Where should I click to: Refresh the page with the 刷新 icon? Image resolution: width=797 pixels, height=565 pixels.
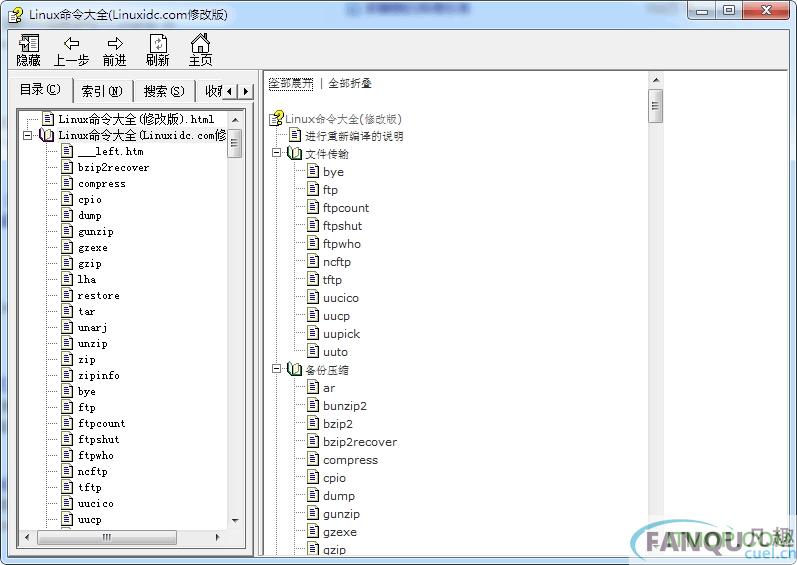pos(158,50)
